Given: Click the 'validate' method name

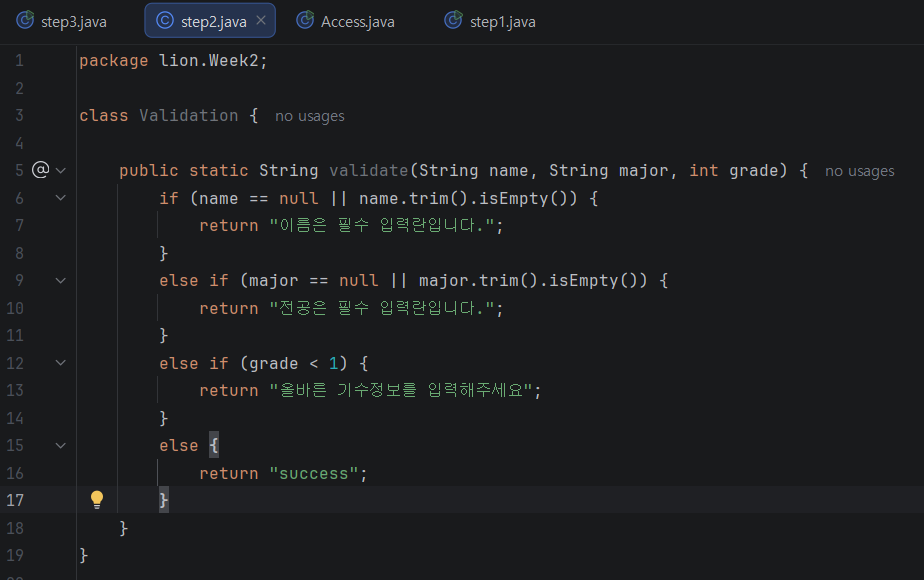Looking at the screenshot, I should (x=369, y=171).
